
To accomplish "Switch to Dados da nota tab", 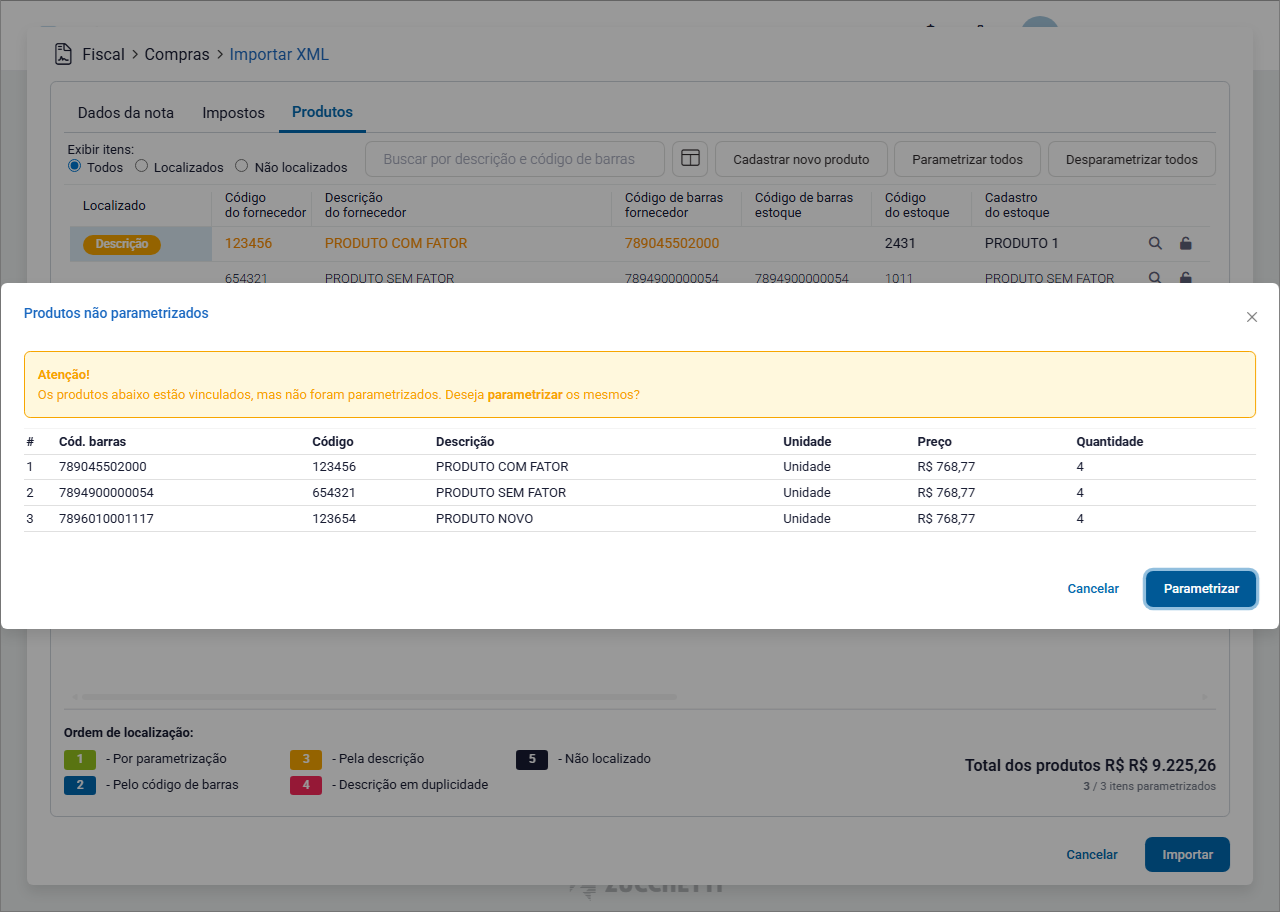I will point(126,113).
